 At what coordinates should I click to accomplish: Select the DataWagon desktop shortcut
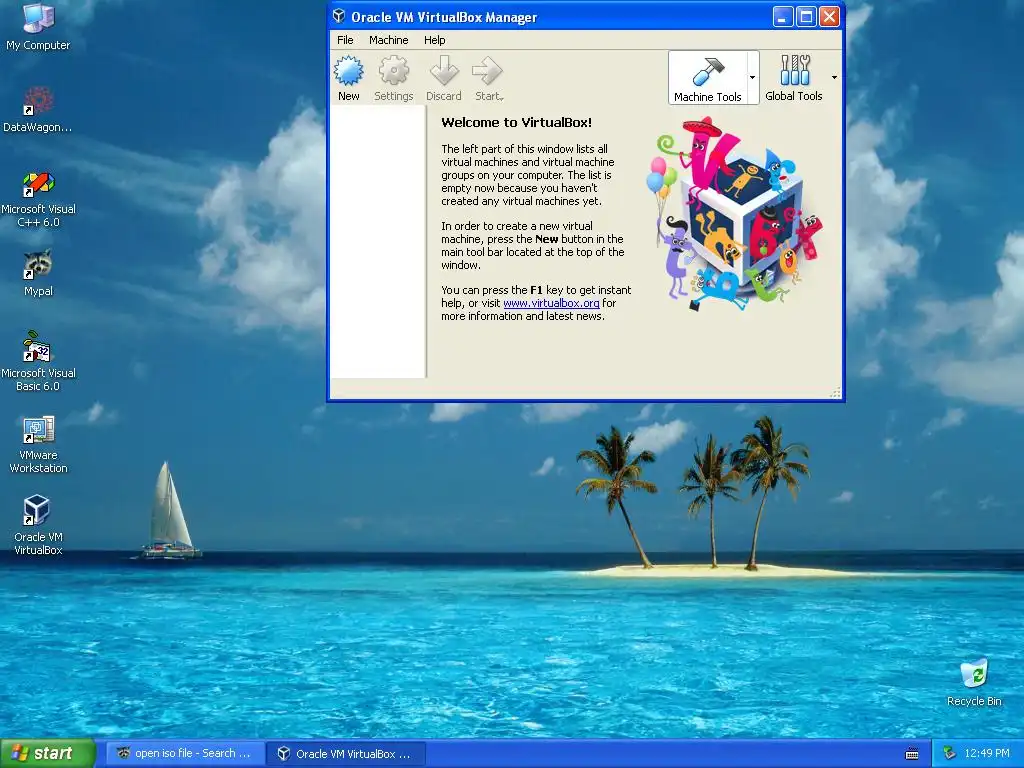[x=38, y=109]
